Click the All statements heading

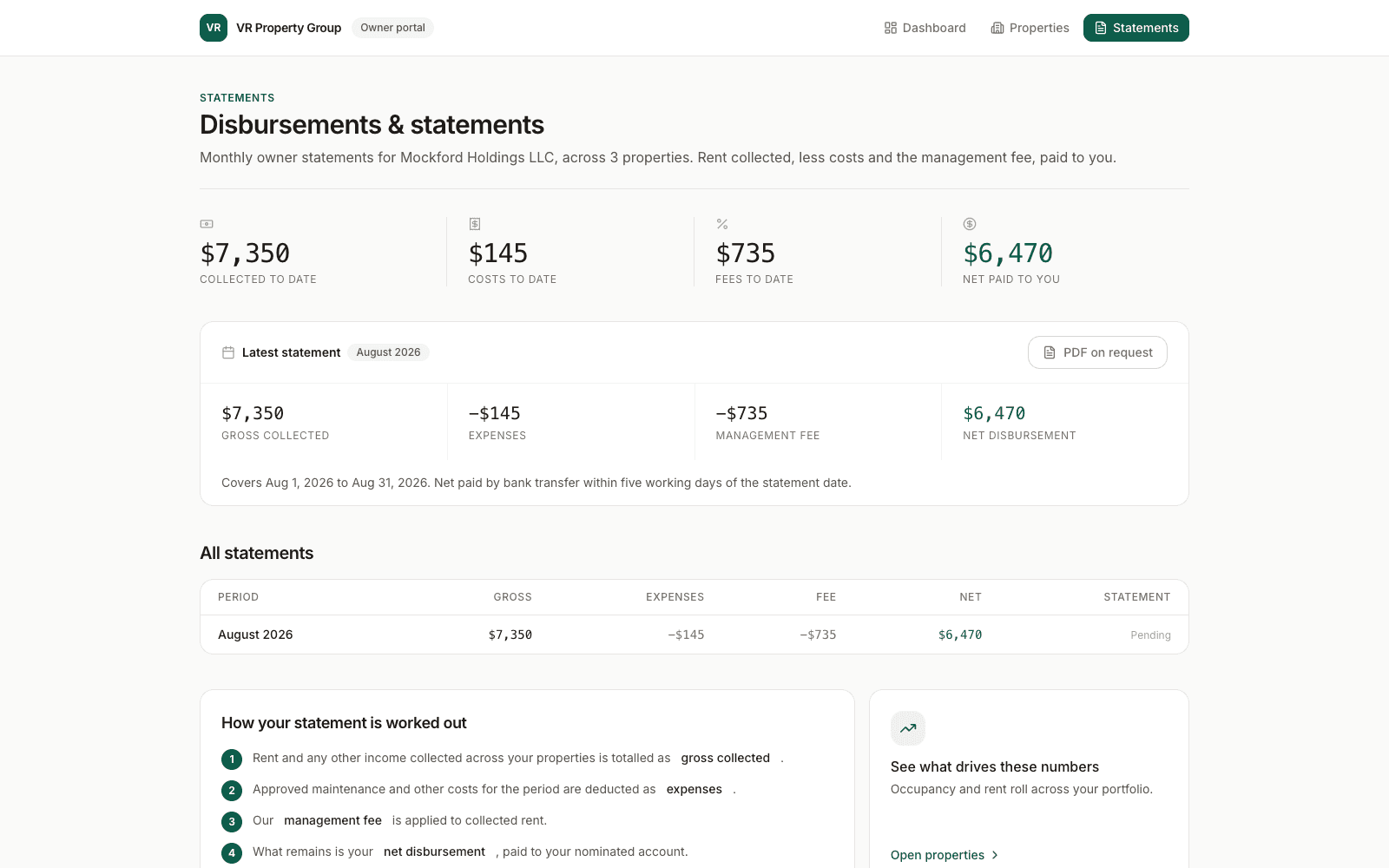point(257,553)
